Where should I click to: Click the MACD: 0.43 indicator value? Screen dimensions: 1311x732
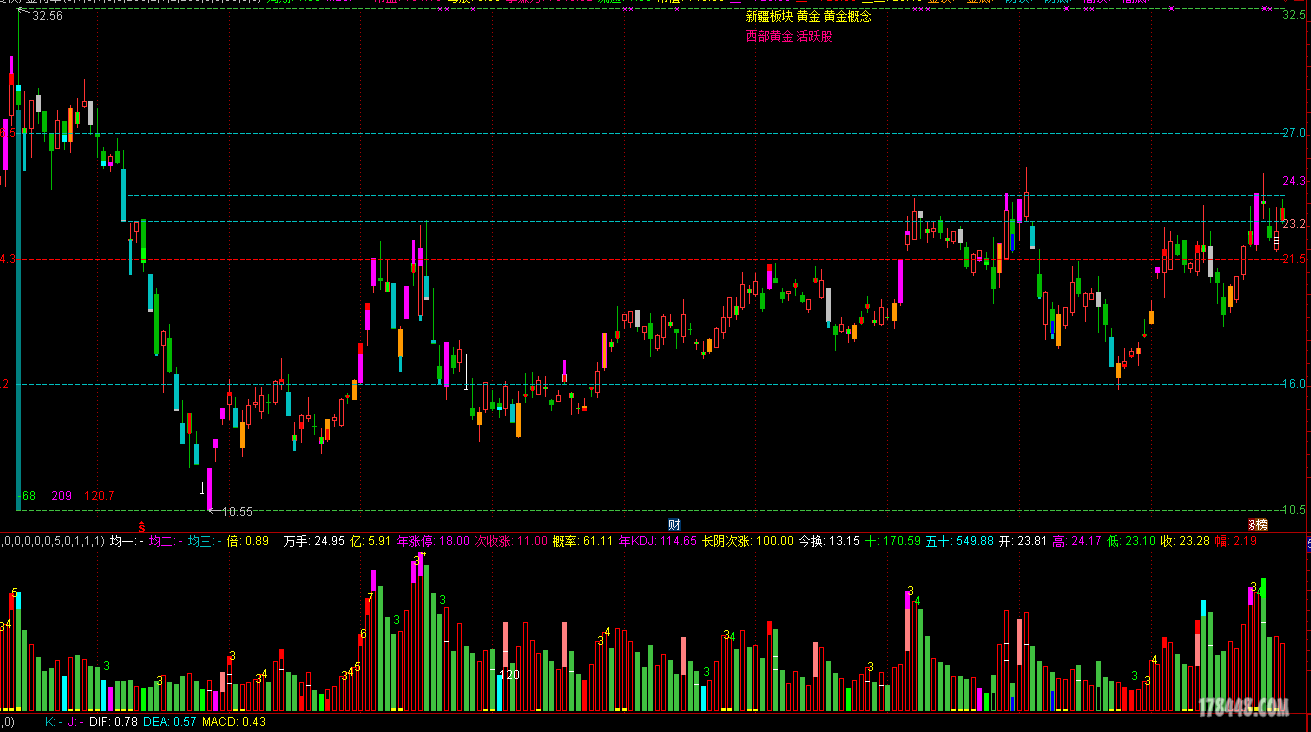point(234,722)
